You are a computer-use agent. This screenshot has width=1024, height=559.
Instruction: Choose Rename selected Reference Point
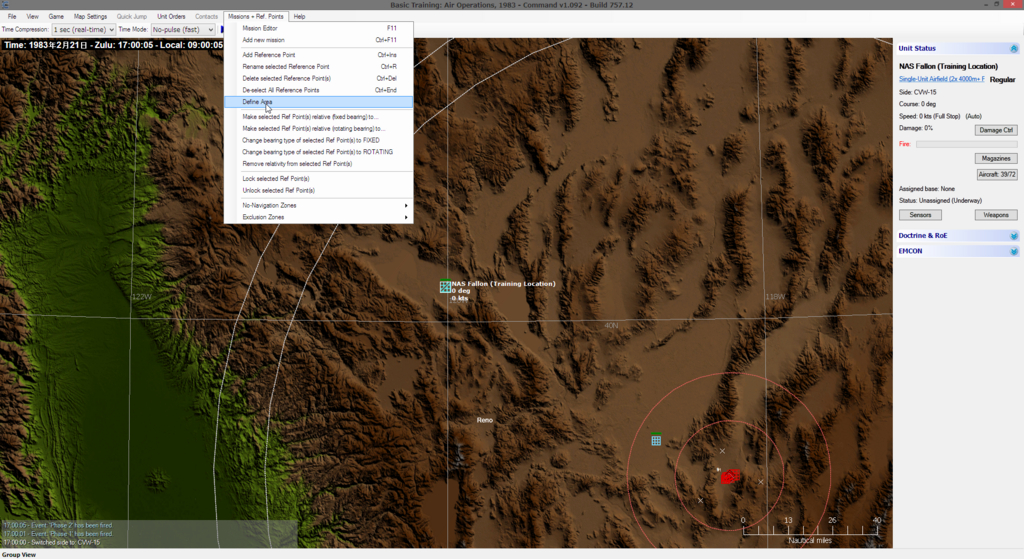tap(319, 67)
